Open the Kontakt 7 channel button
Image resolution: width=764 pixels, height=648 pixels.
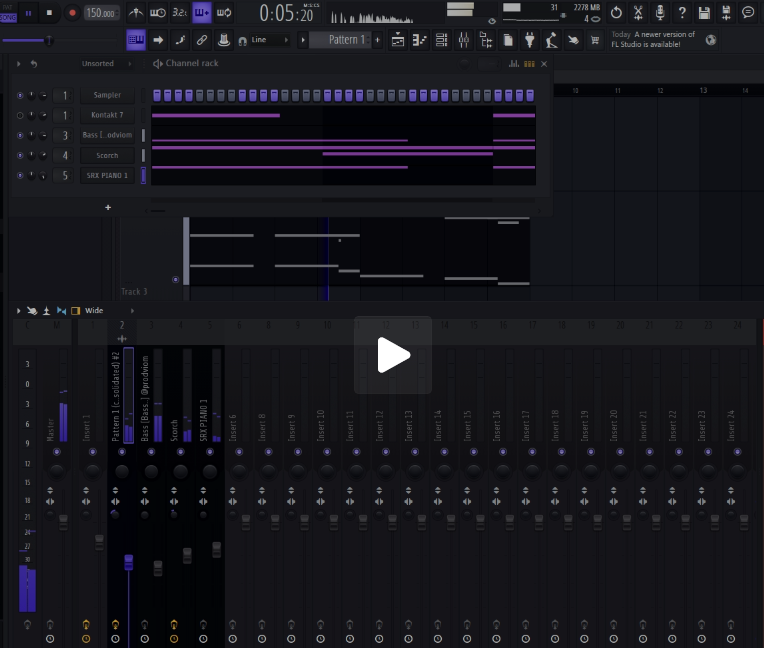click(x=107, y=115)
